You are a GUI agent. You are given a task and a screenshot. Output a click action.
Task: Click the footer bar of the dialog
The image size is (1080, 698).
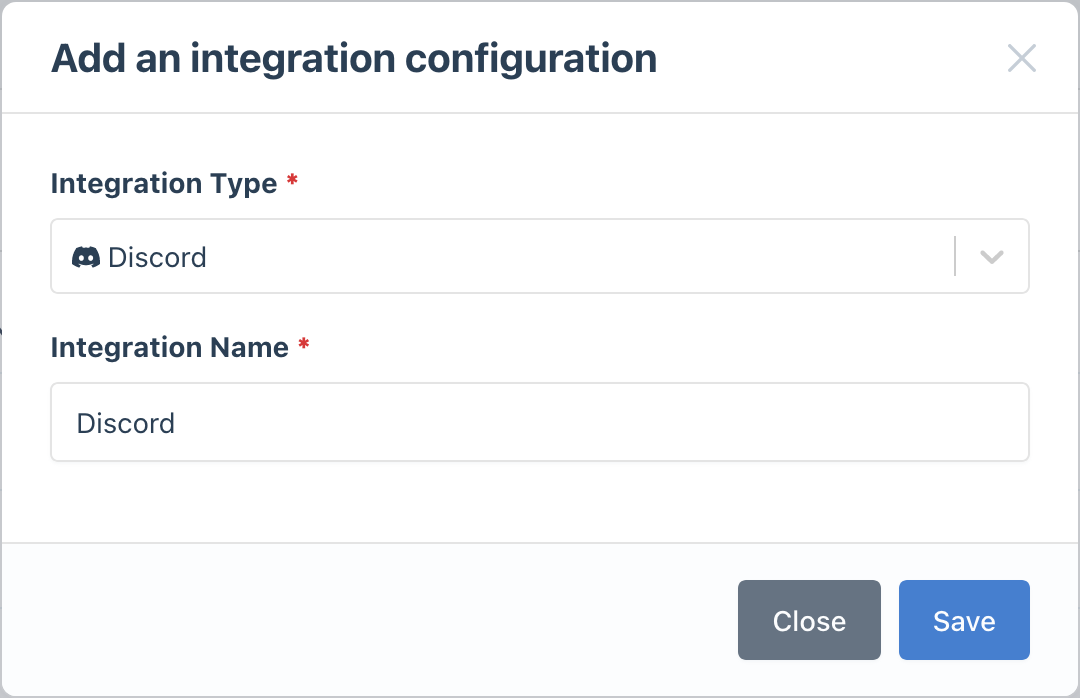pos(400,620)
